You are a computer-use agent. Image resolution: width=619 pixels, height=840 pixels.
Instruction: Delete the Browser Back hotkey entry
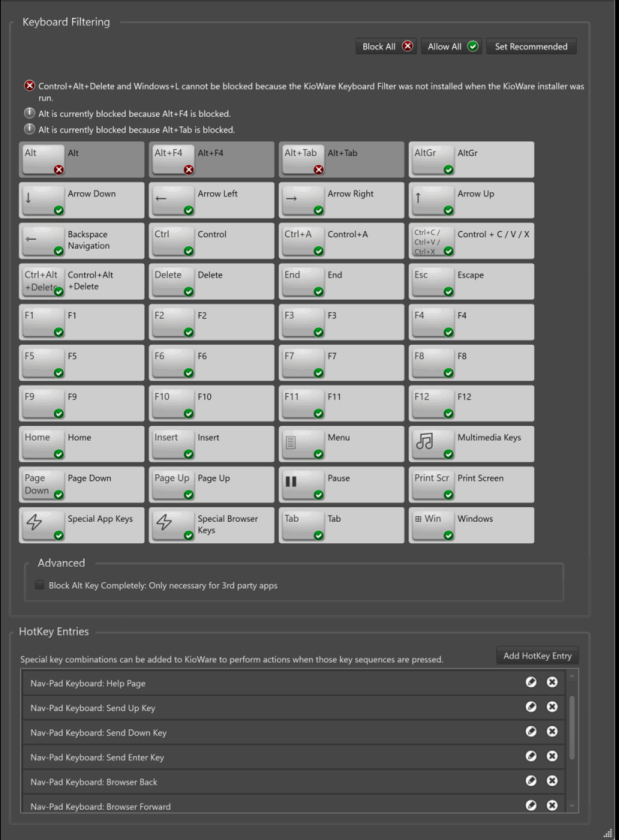coord(552,781)
